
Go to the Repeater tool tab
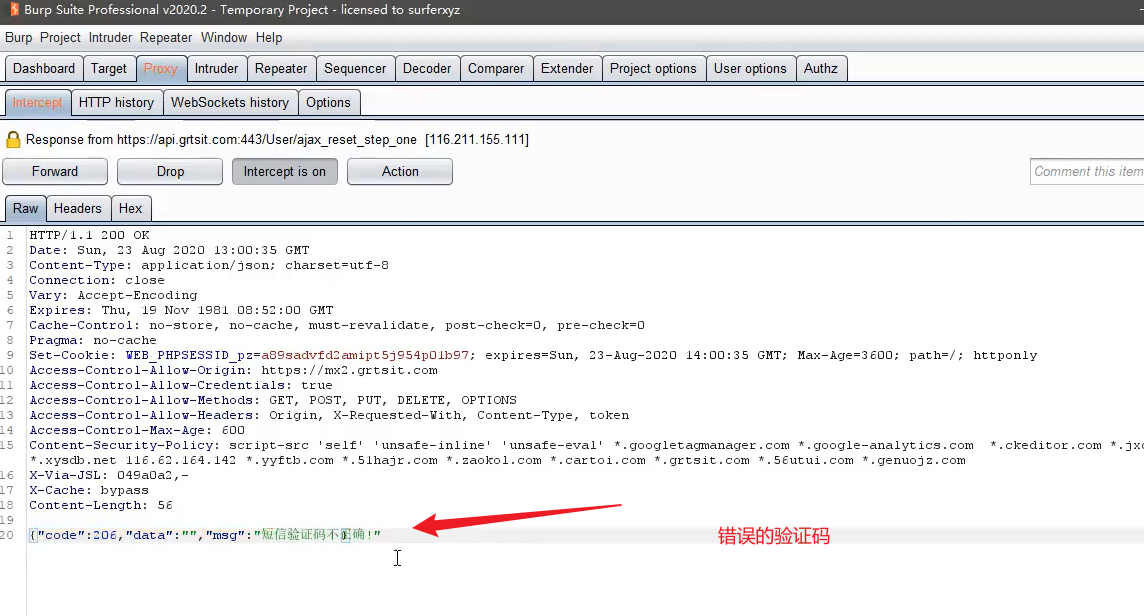(281, 69)
